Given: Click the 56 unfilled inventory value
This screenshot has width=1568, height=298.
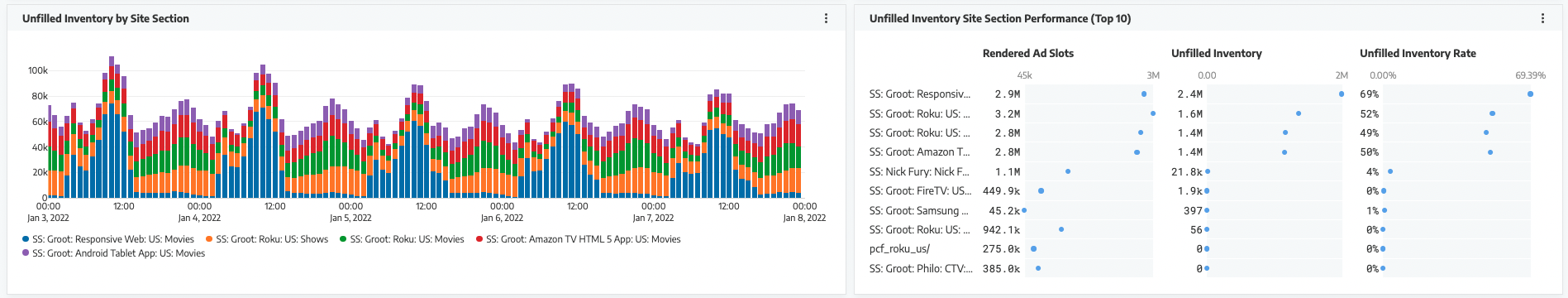Looking at the screenshot, I should [1196, 230].
